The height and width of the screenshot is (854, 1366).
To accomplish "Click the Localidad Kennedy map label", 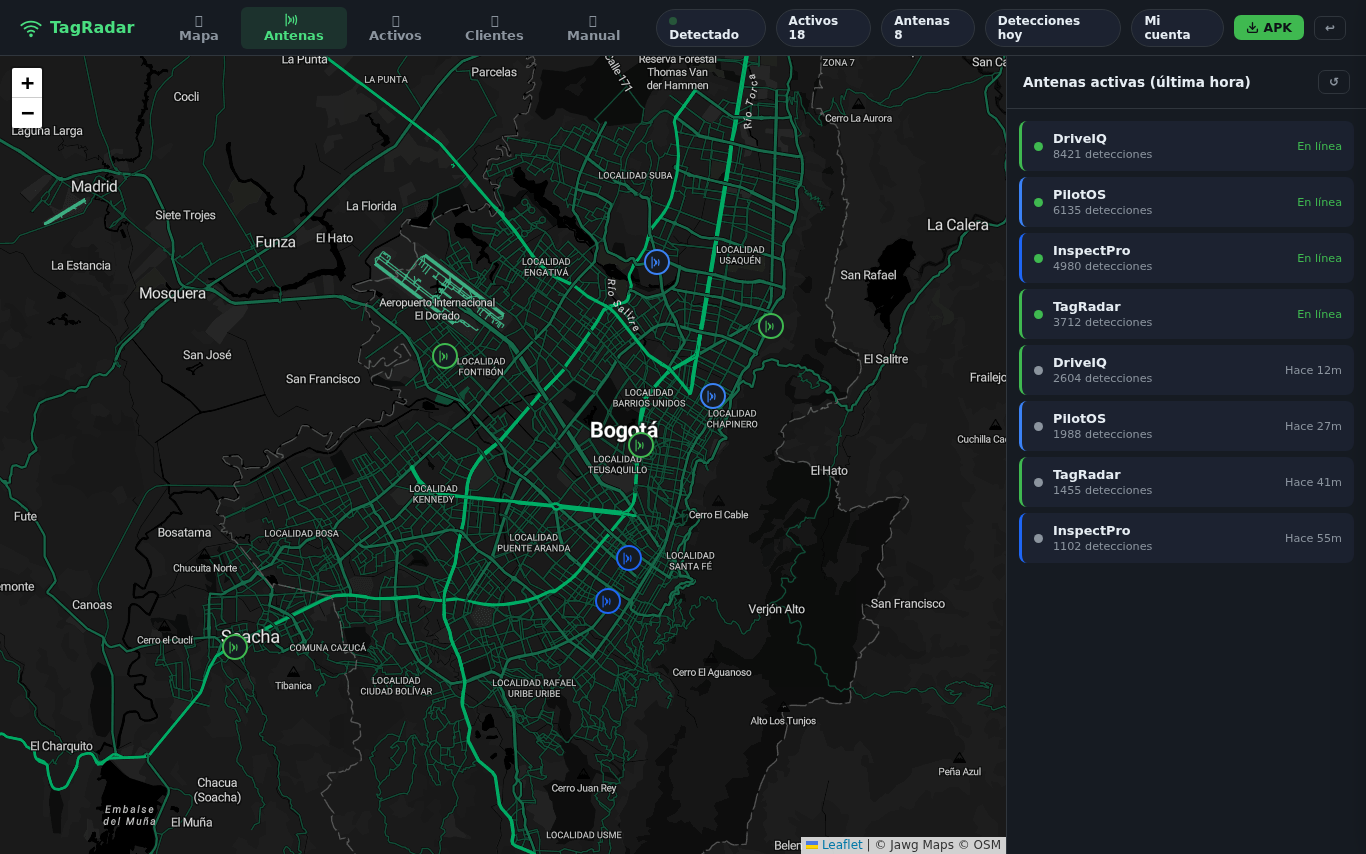I will pyautogui.click(x=433, y=494).
